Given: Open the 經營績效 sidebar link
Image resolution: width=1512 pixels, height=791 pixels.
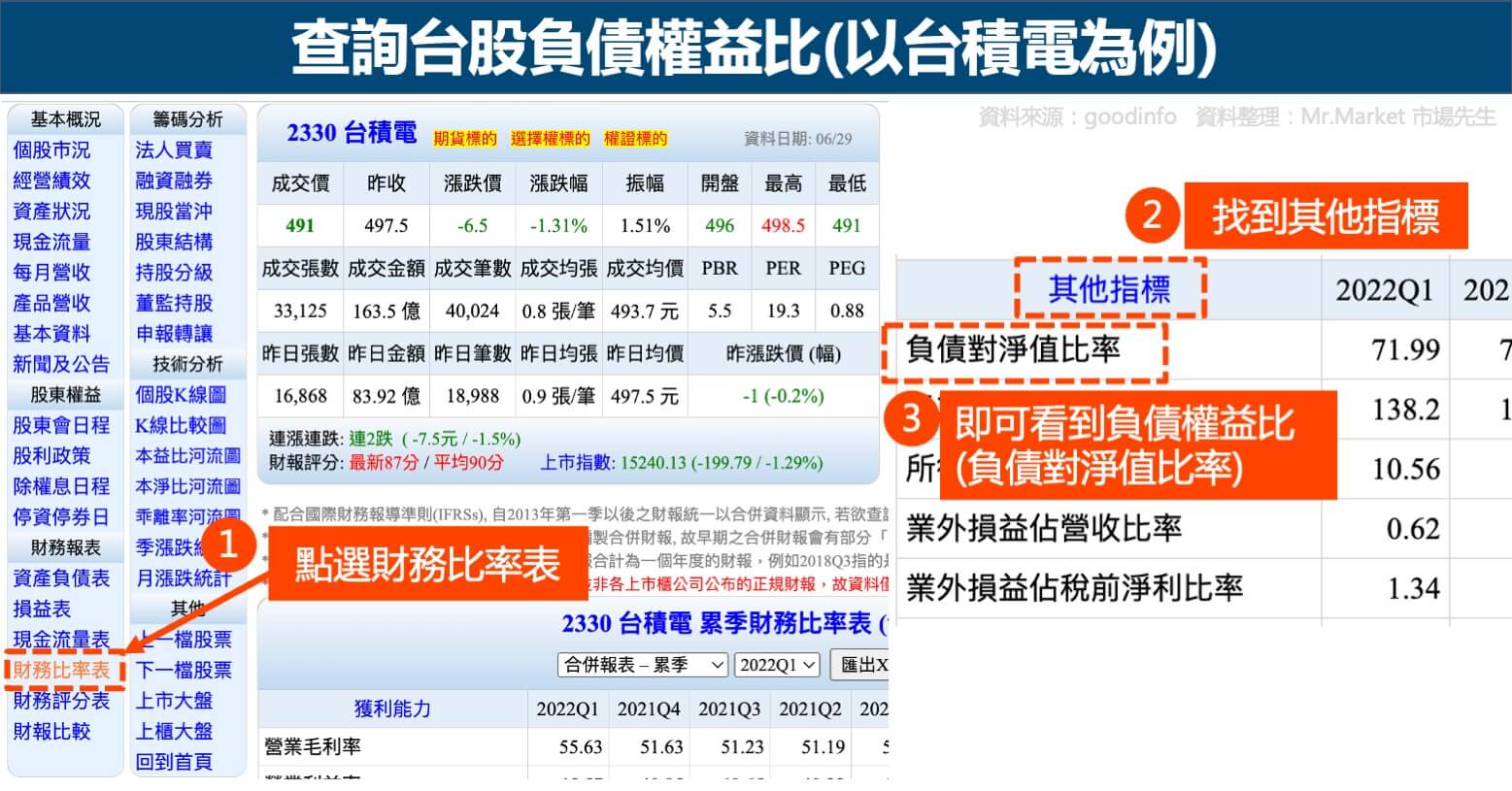Looking at the screenshot, I should pyautogui.click(x=51, y=181).
